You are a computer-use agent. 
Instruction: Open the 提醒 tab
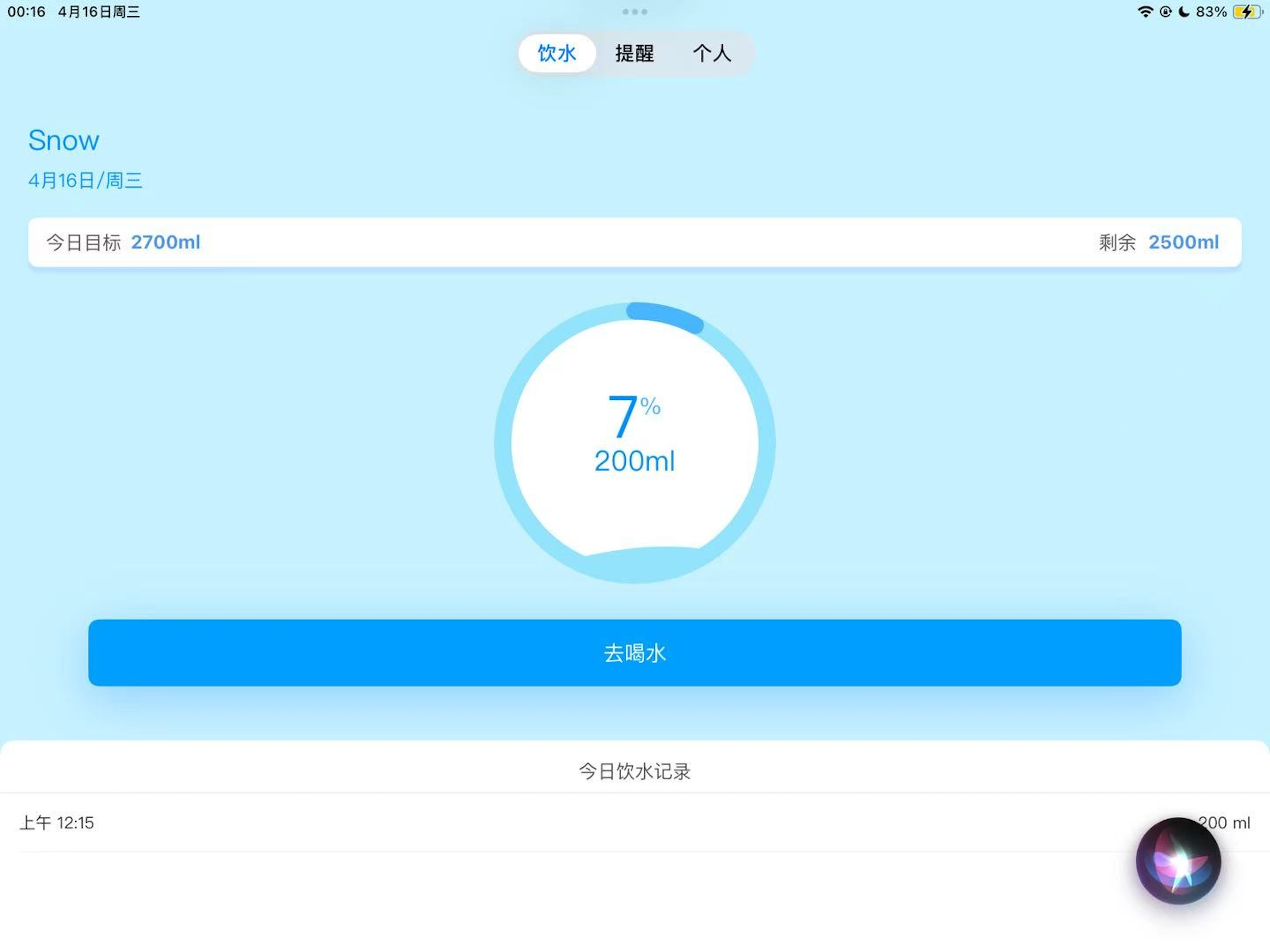pyautogui.click(x=635, y=54)
